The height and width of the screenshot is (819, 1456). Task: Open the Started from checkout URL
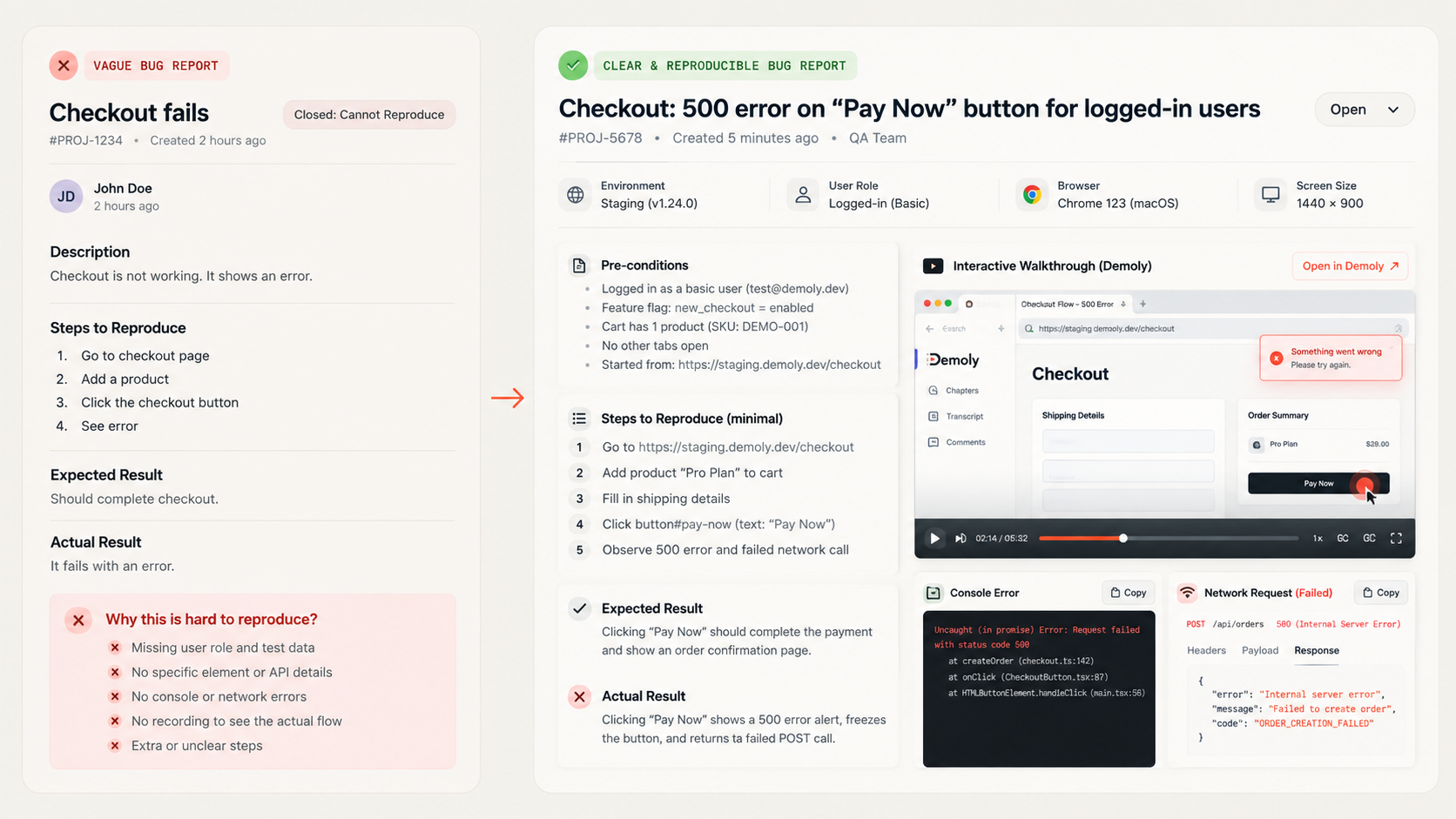(x=779, y=365)
